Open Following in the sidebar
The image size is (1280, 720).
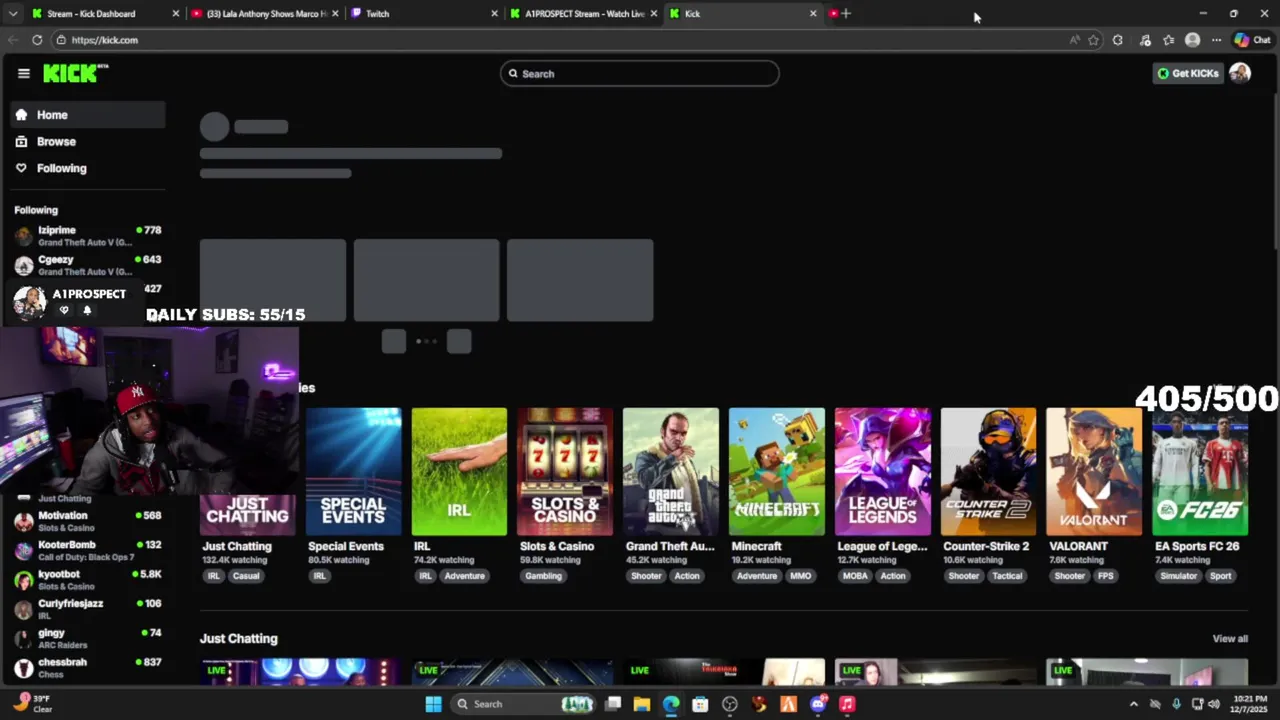(x=88, y=168)
